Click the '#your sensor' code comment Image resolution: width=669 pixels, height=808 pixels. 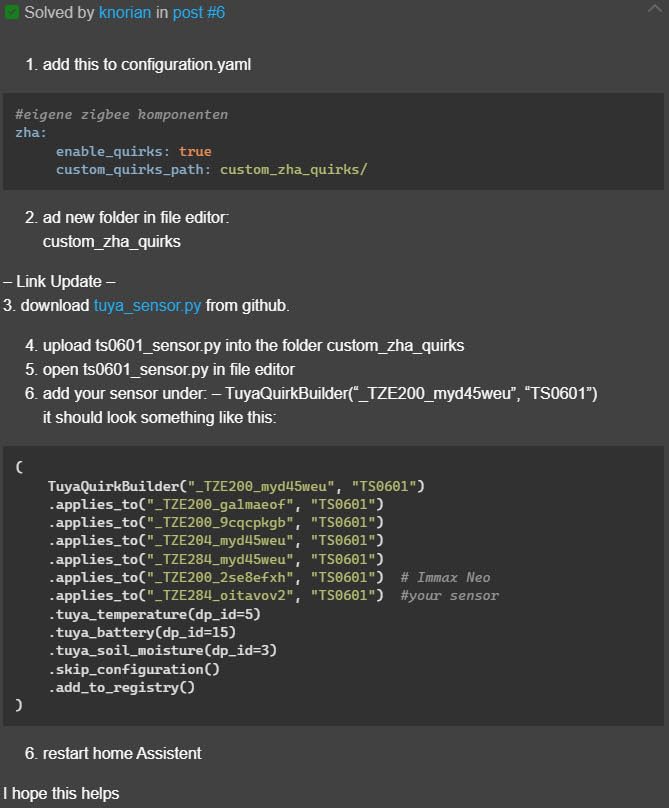click(449, 595)
